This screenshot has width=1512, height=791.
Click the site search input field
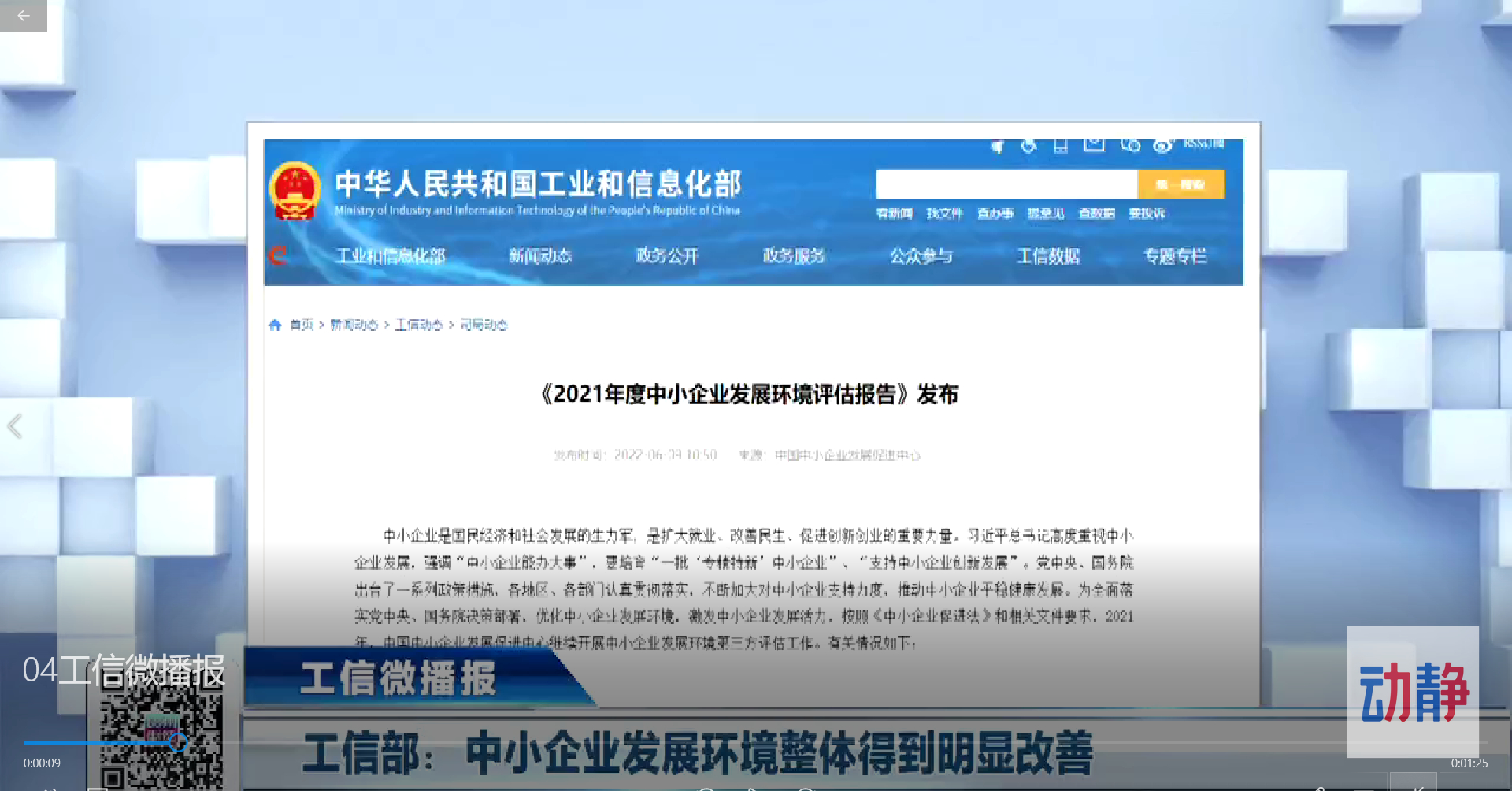coord(1006,184)
